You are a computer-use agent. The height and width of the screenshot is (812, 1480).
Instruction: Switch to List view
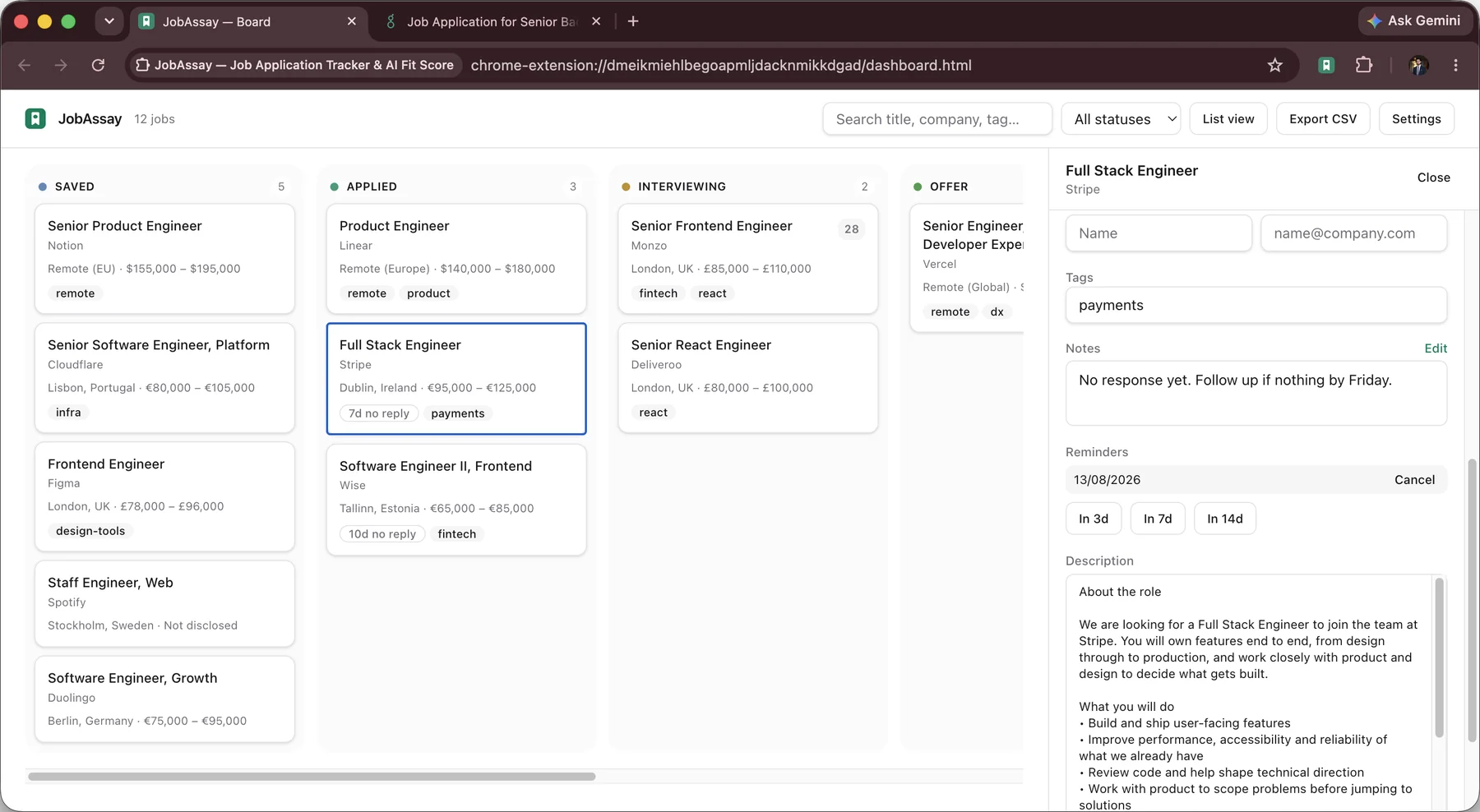click(1228, 119)
